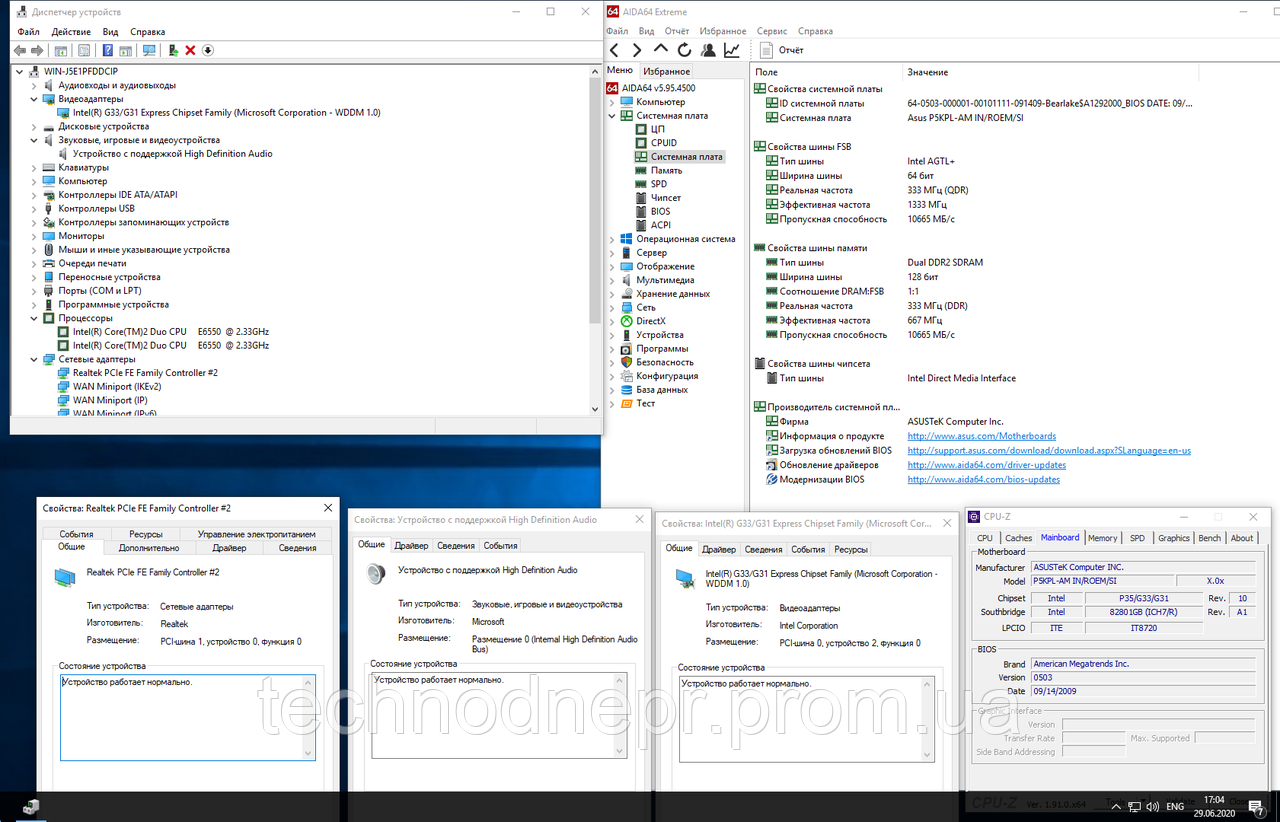
Task: Click the Отчёт report toolbar button in AIDA64
Action: click(782, 50)
